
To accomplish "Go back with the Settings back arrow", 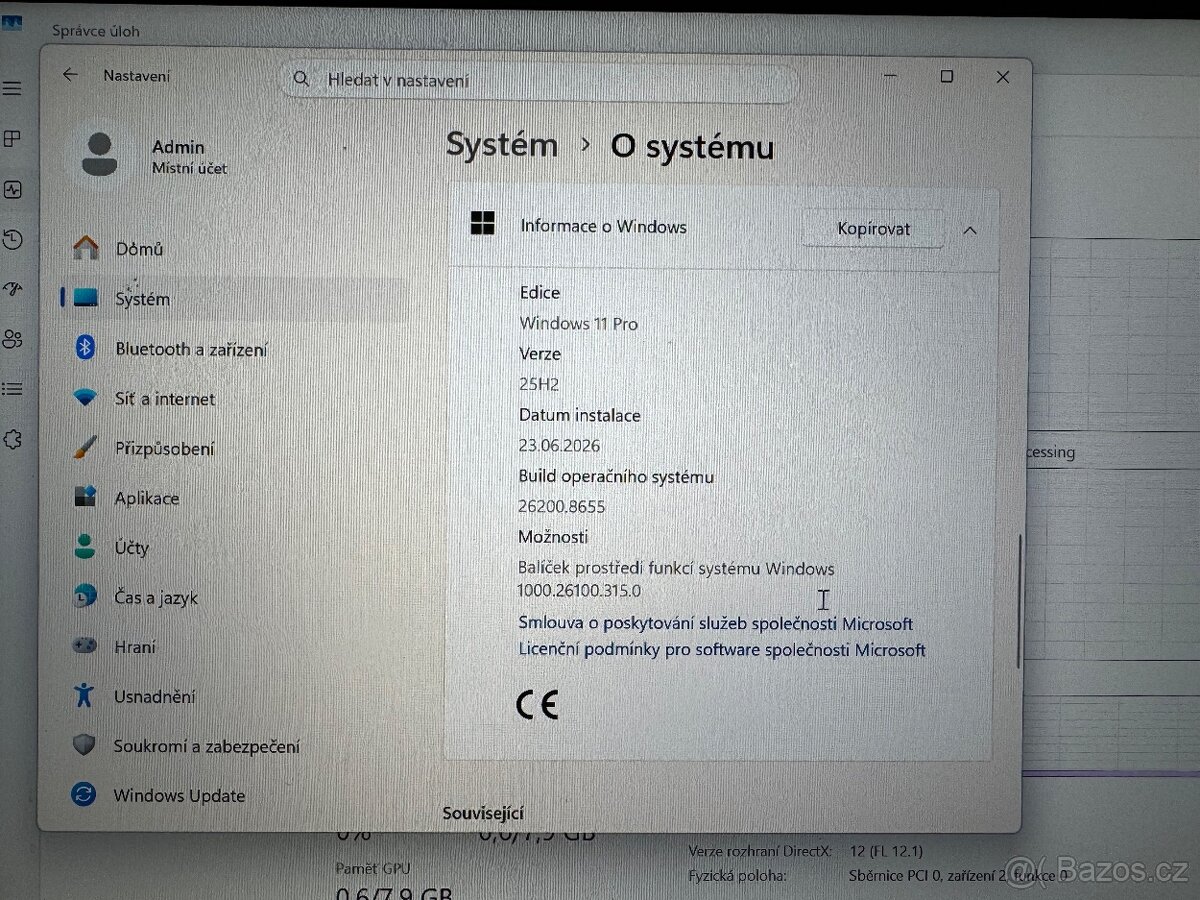I will (x=70, y=75).
